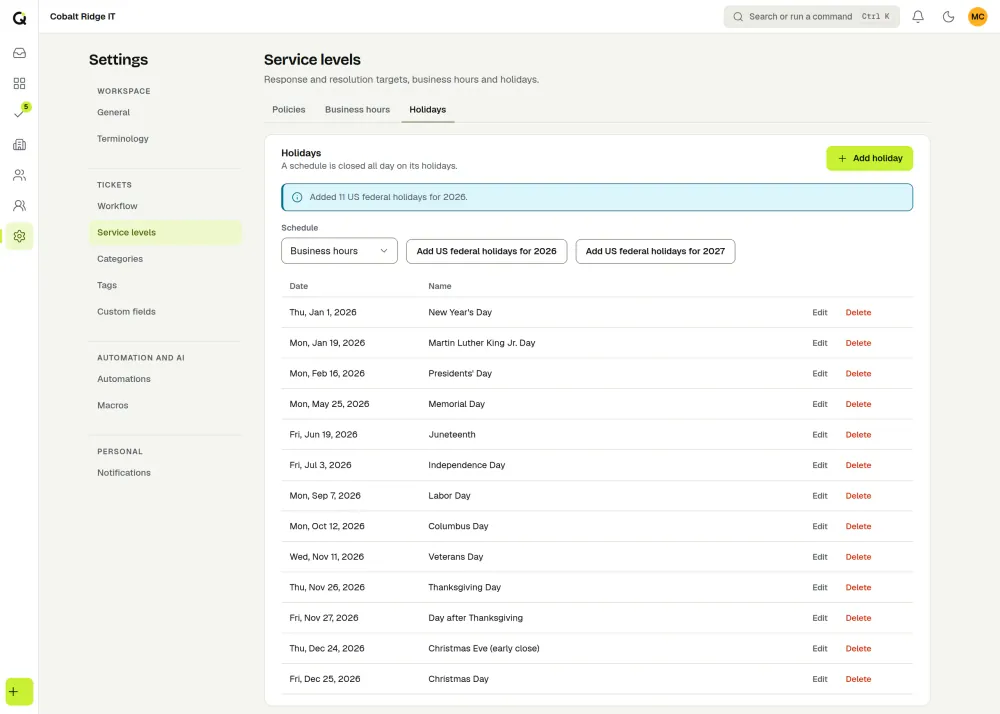The image size is (1000, 714).
Task: Delete Christmas Eve (early close)
Action: pos(858,649)
